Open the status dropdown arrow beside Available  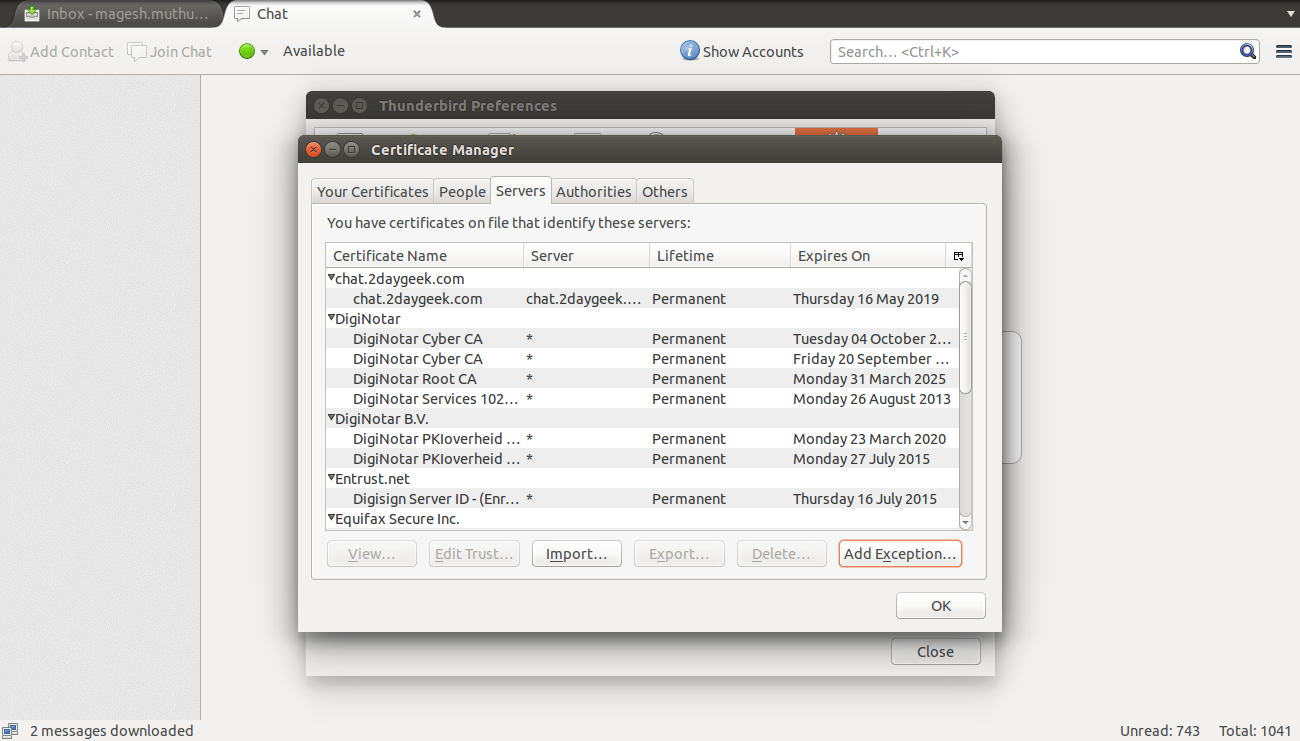(x=265, y=52)
